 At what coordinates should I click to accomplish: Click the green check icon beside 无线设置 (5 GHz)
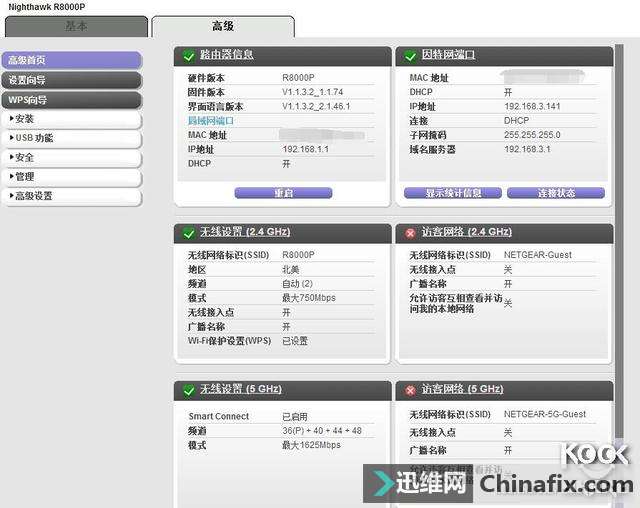(x=189, y=390)
